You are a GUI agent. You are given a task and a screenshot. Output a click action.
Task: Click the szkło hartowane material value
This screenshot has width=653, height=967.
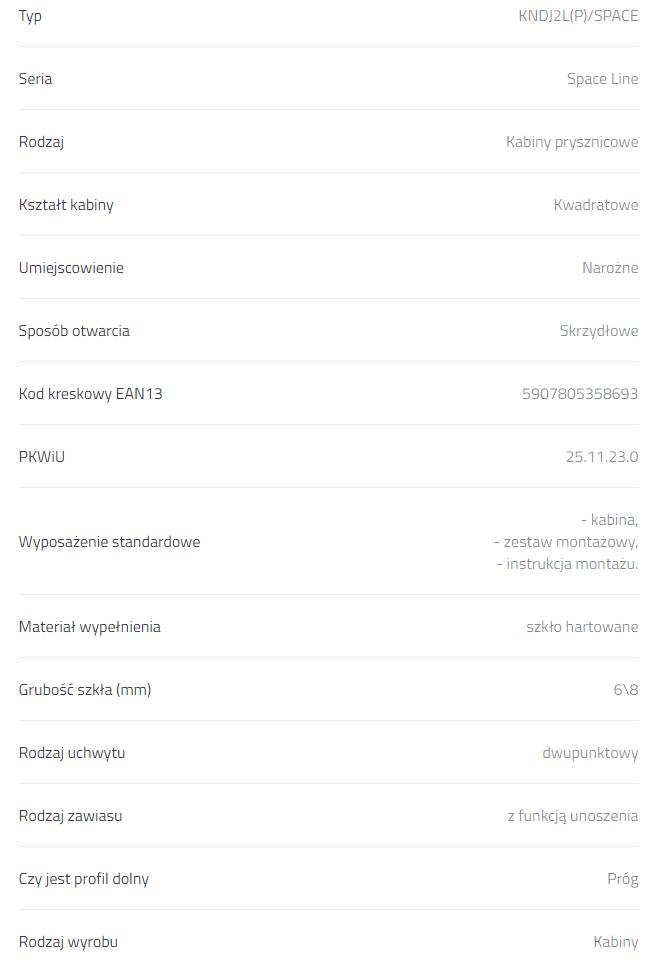(x=582, y=627)
